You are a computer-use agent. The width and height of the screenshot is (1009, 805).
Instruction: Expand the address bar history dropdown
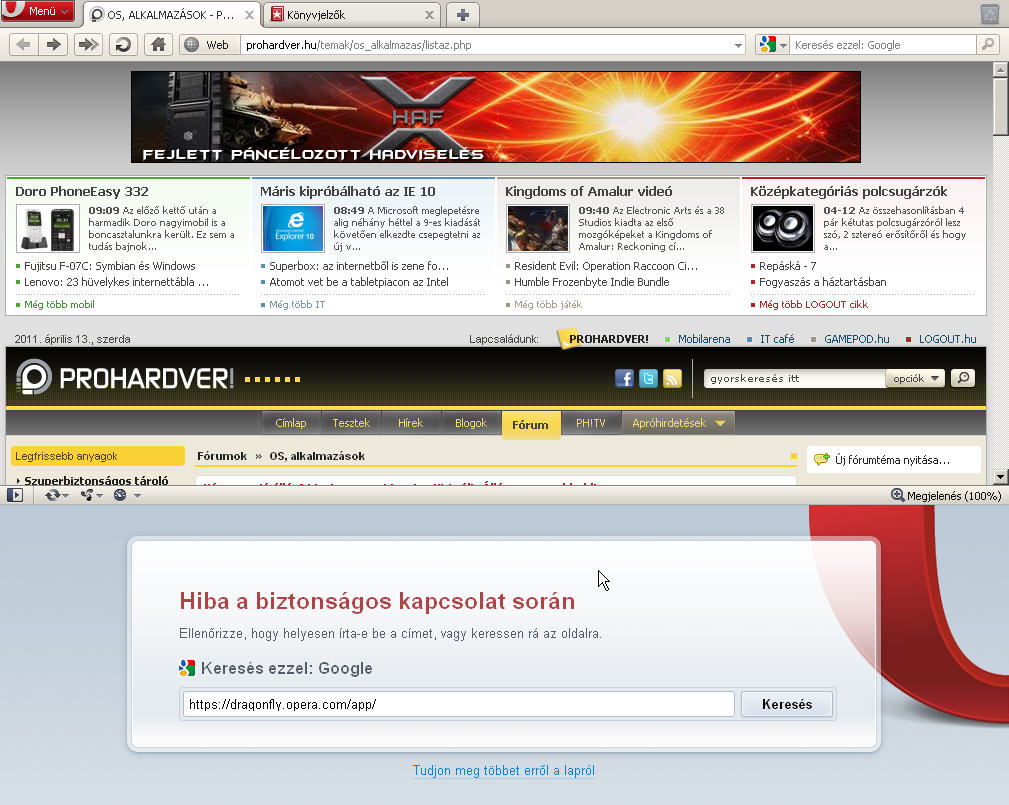(x=738, y=45)
